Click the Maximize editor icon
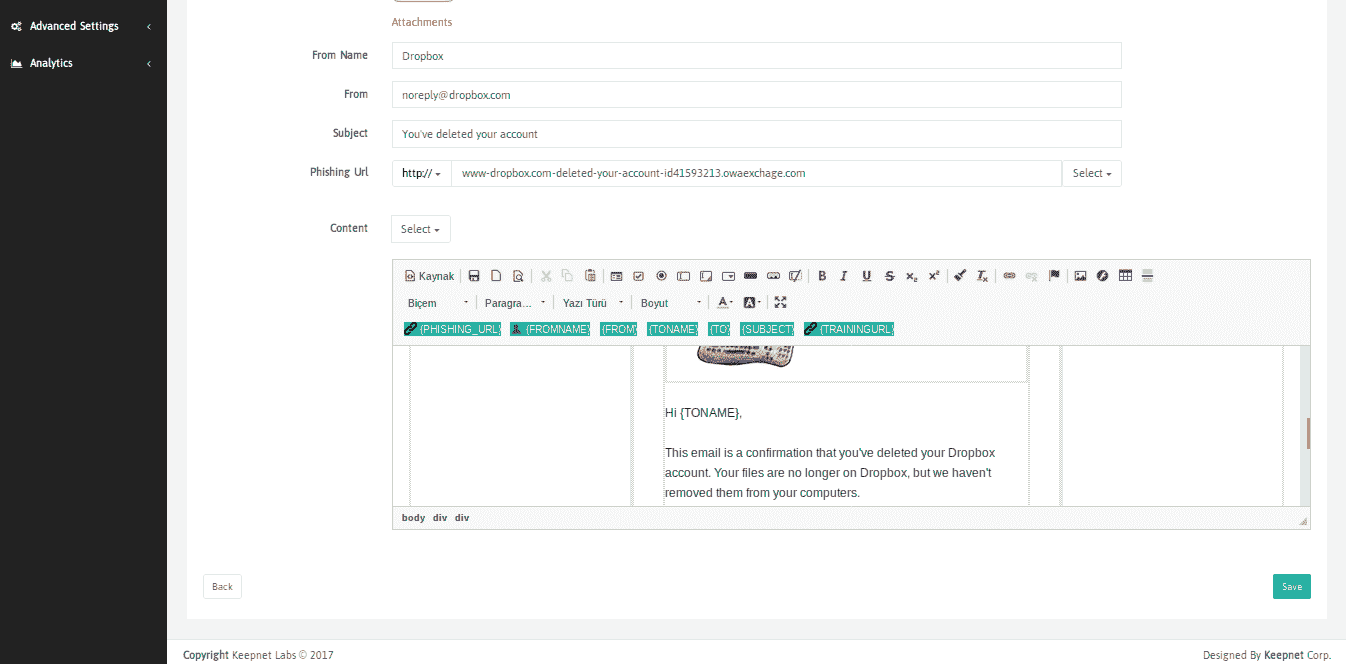1346x664 pixels. coord(781,302)
